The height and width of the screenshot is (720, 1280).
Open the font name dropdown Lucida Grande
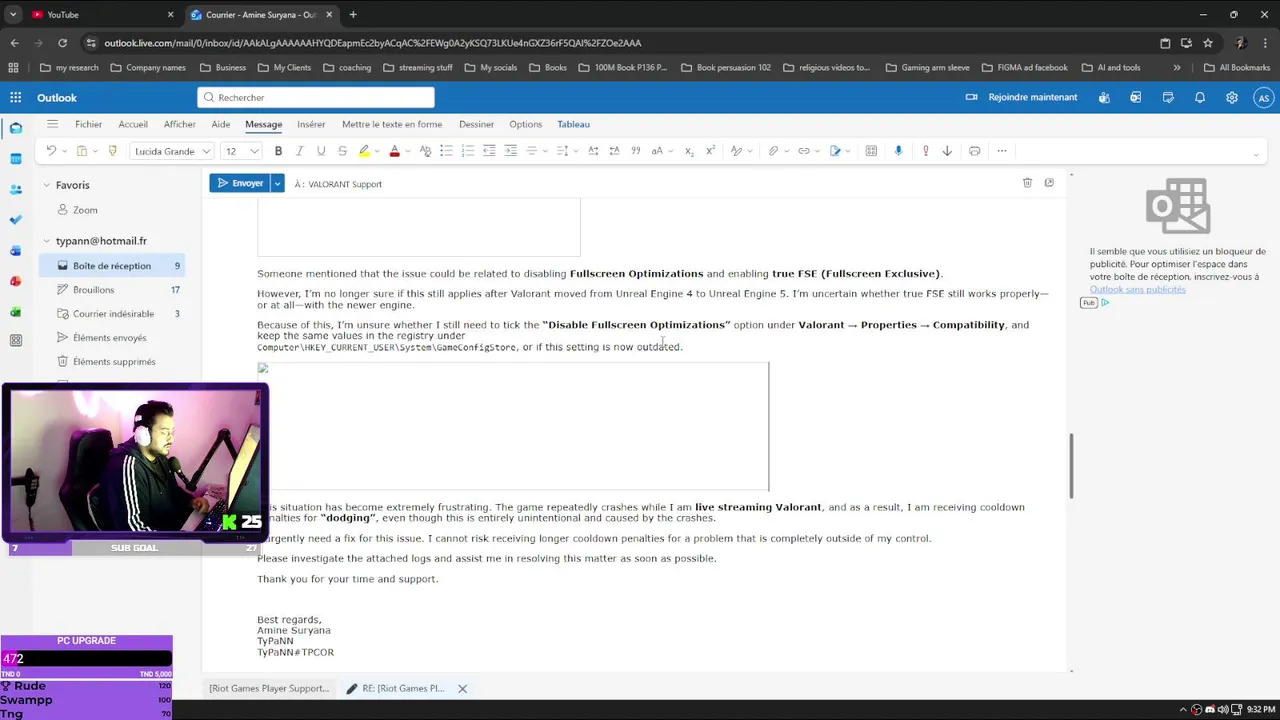(172, 151)
